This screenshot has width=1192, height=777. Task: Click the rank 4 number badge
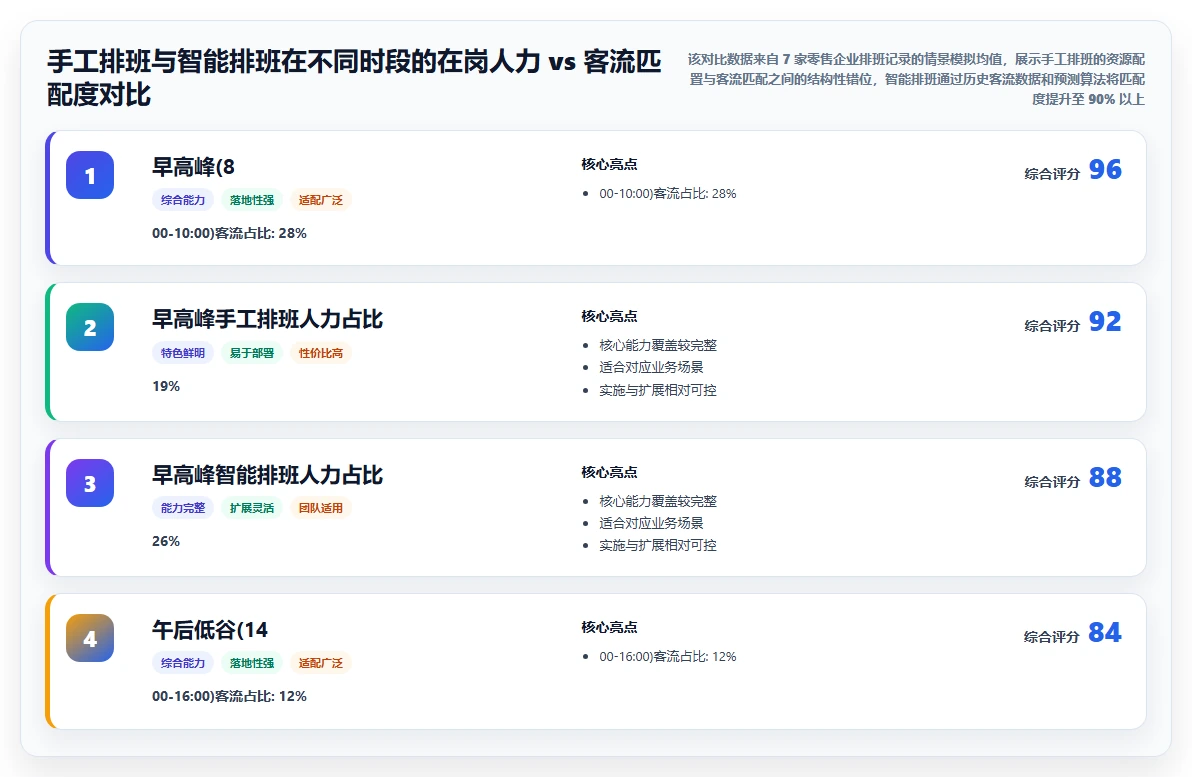(x=90, y=638)
